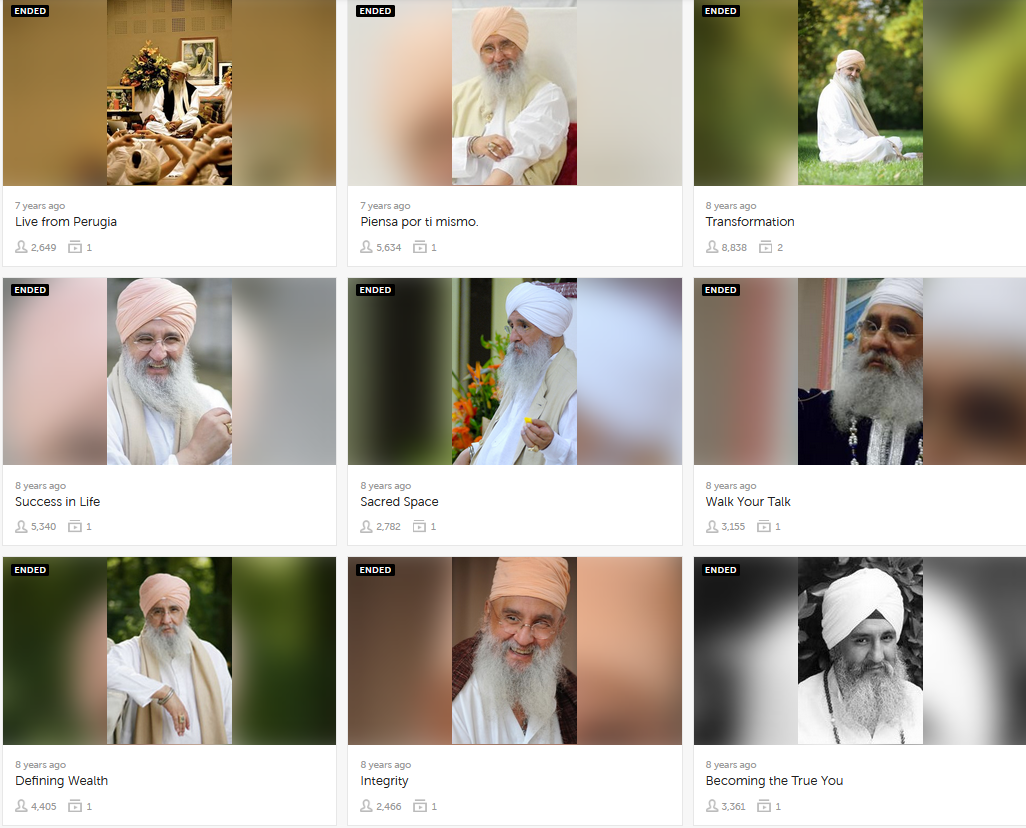Click viewers icon under Becoming the True You
This screenshot has width=1026, height=828.
(x=711, y=806)
